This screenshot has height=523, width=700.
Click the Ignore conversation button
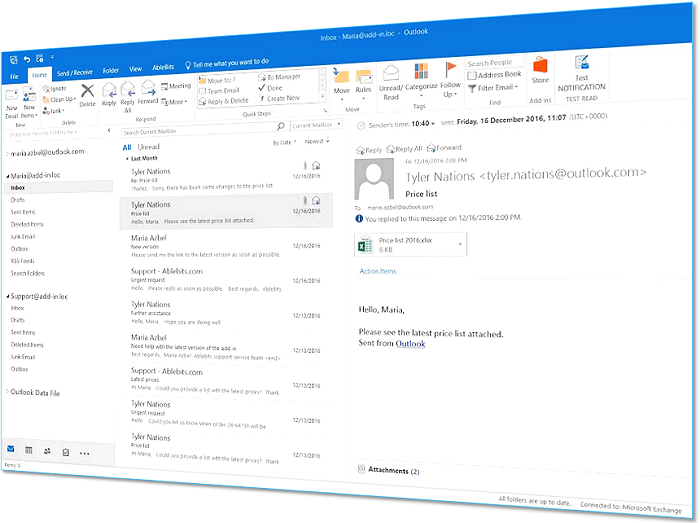[54, 89]
